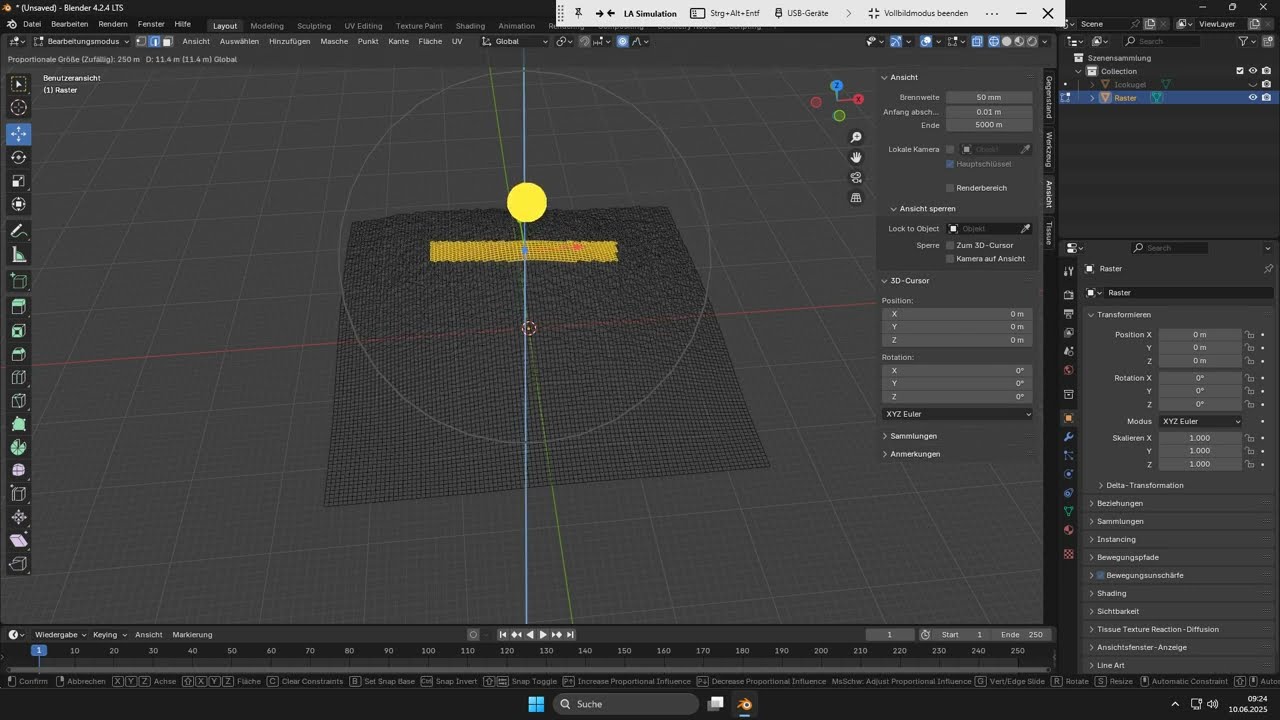
Task: Expand the Sammlungen panel in sidebar
Action: 913,436
